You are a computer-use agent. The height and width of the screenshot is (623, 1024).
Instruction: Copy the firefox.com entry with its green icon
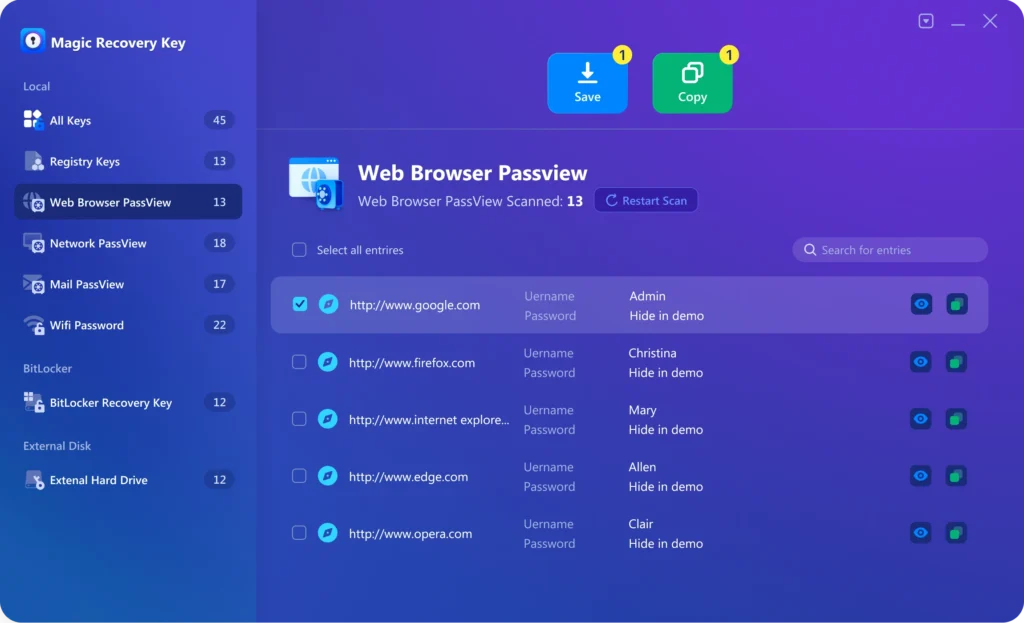[x=956, y=362]
